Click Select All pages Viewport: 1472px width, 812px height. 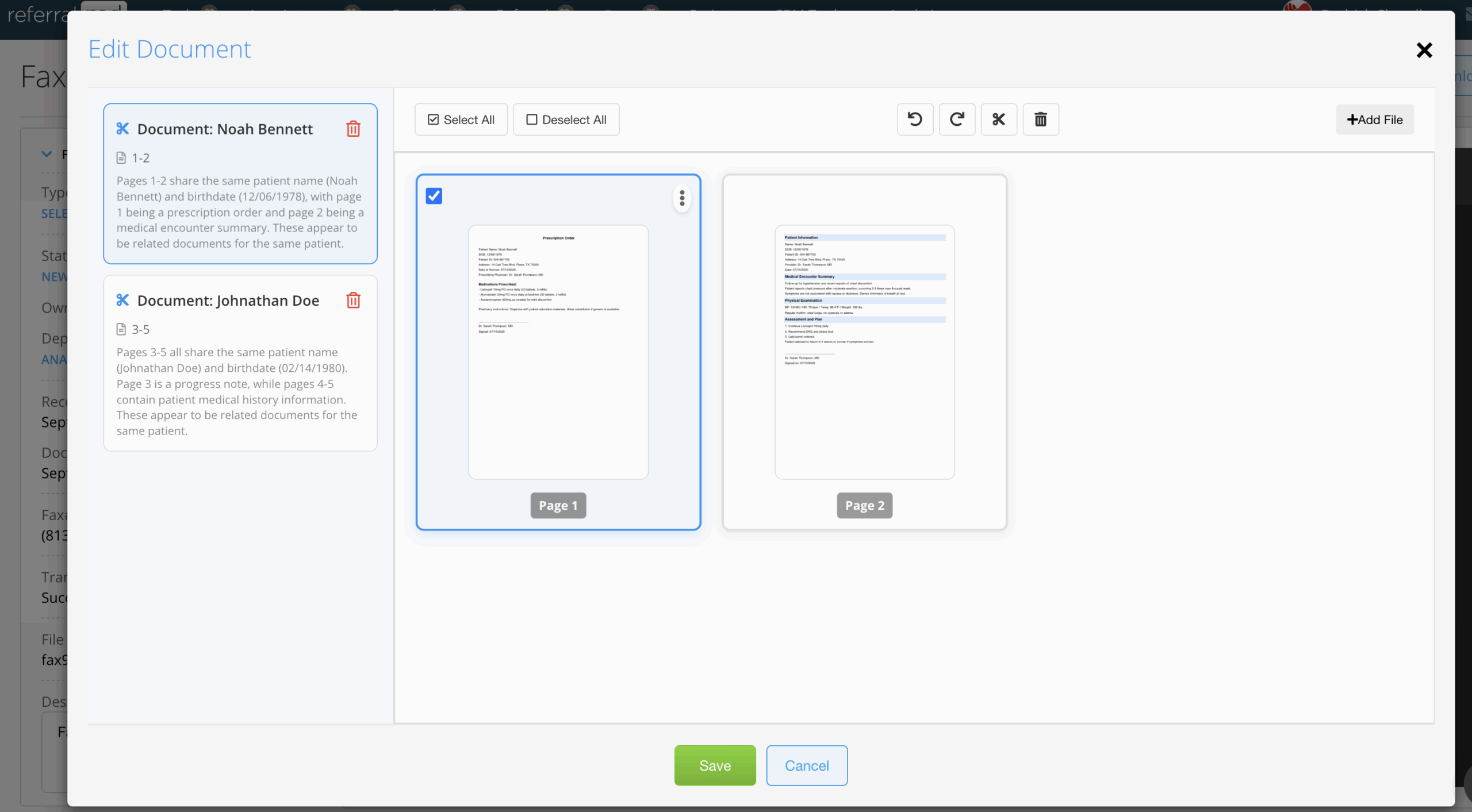click(x=461, y=120)
